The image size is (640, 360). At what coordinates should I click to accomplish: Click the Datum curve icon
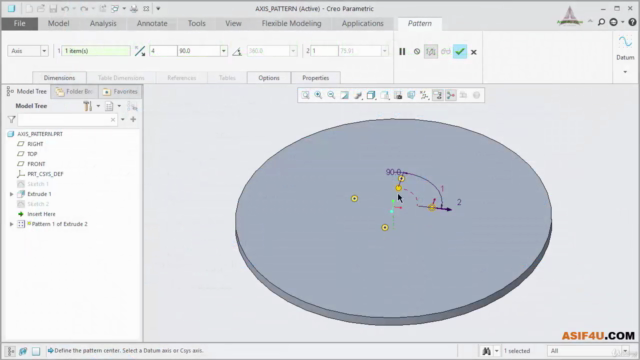point(625,42)
